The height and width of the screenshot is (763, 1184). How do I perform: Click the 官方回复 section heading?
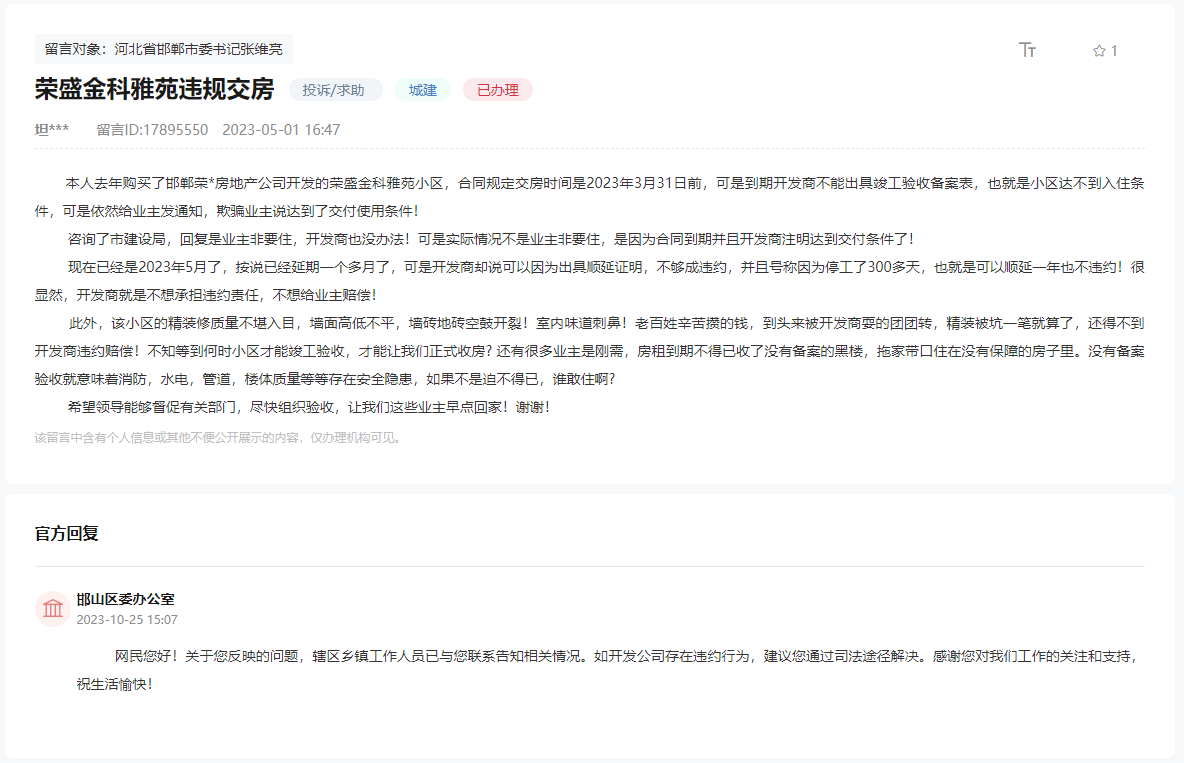pos(66,533)
